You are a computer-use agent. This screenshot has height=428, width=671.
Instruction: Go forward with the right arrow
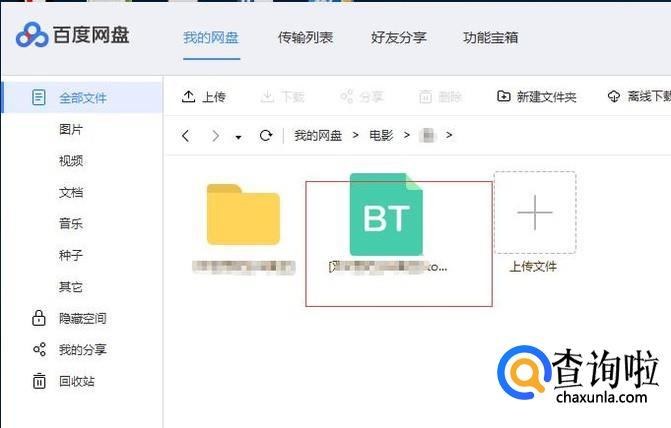(214, 136)
